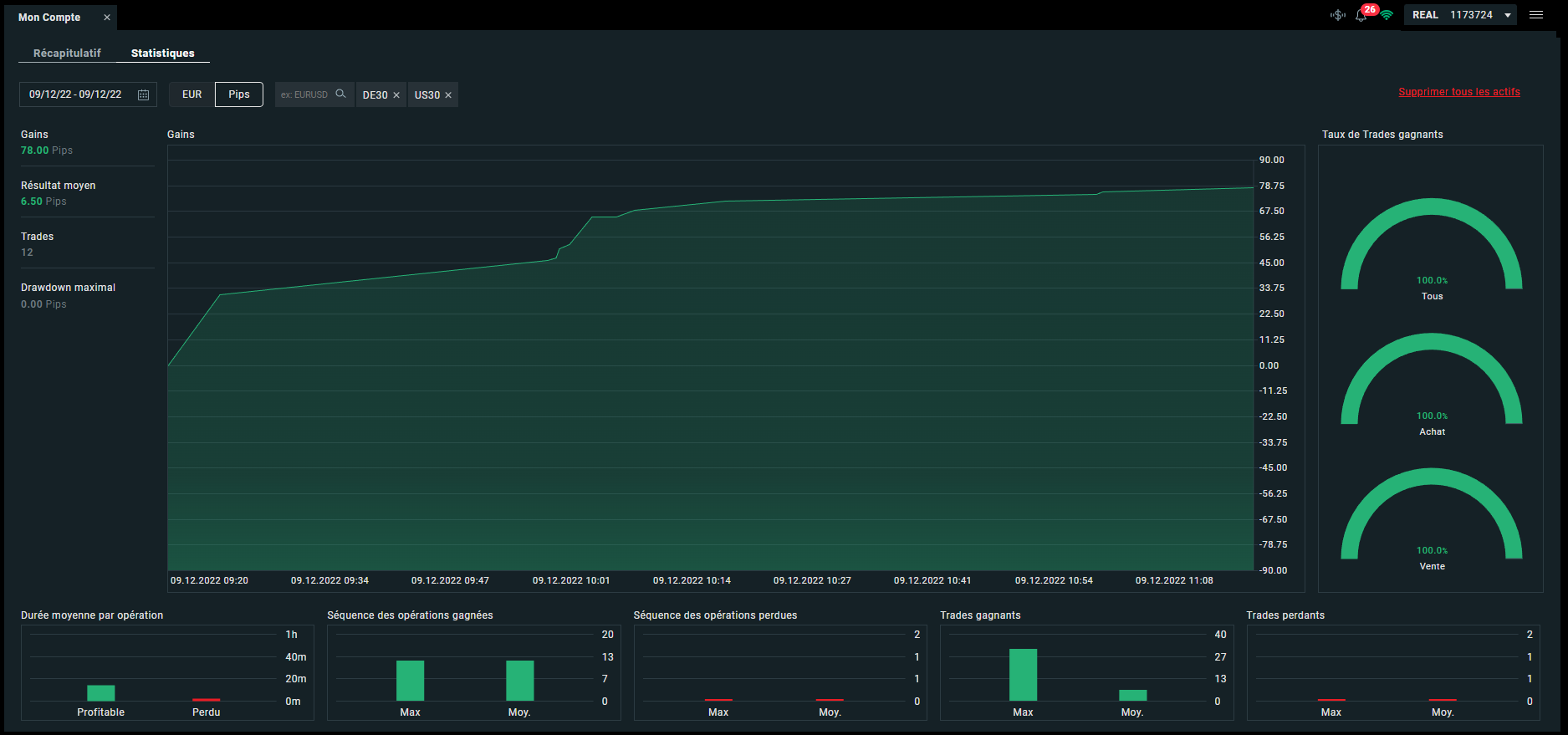The image size is (1568, 735).
Task: Click the Max bar in Trades gagnants chart
Action: (x=1023, y=674)
